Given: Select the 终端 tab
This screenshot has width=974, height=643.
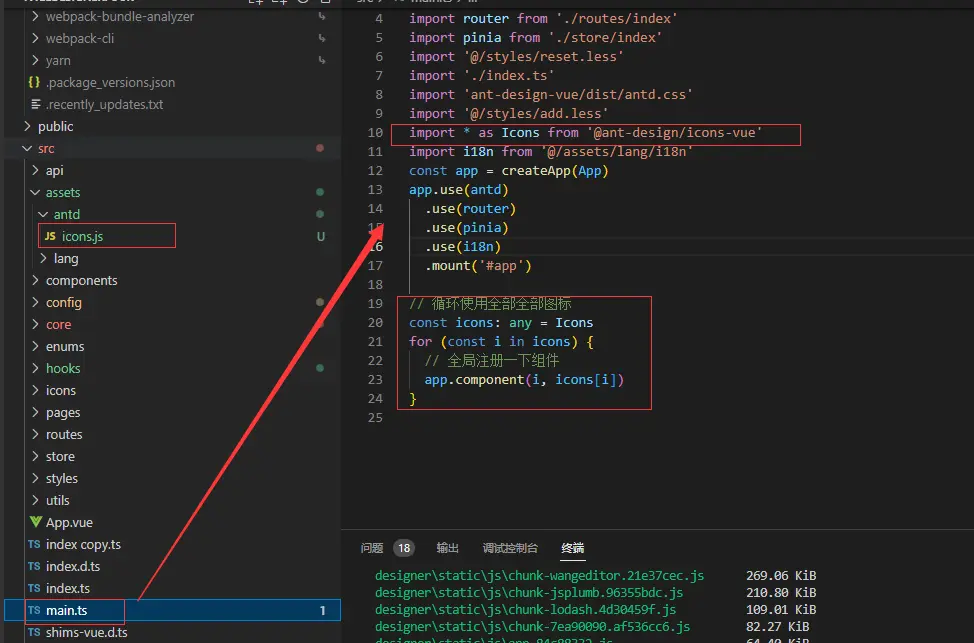Looking at the screenshot, I should tap(573, 548).
